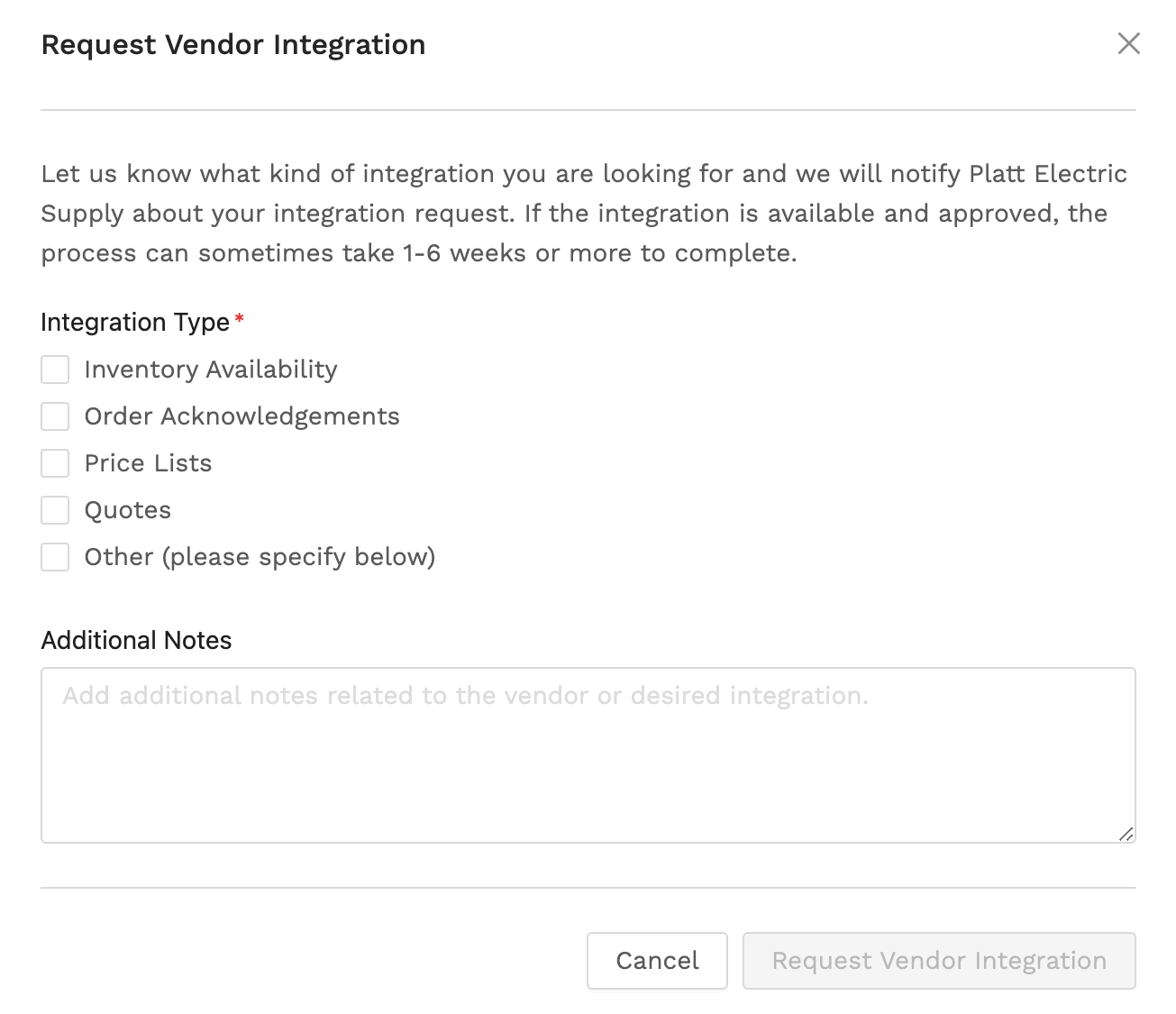This screenshot has height=1014, width=1176.
Task: Click the Price Lists label text
Action: coord(148,463)
